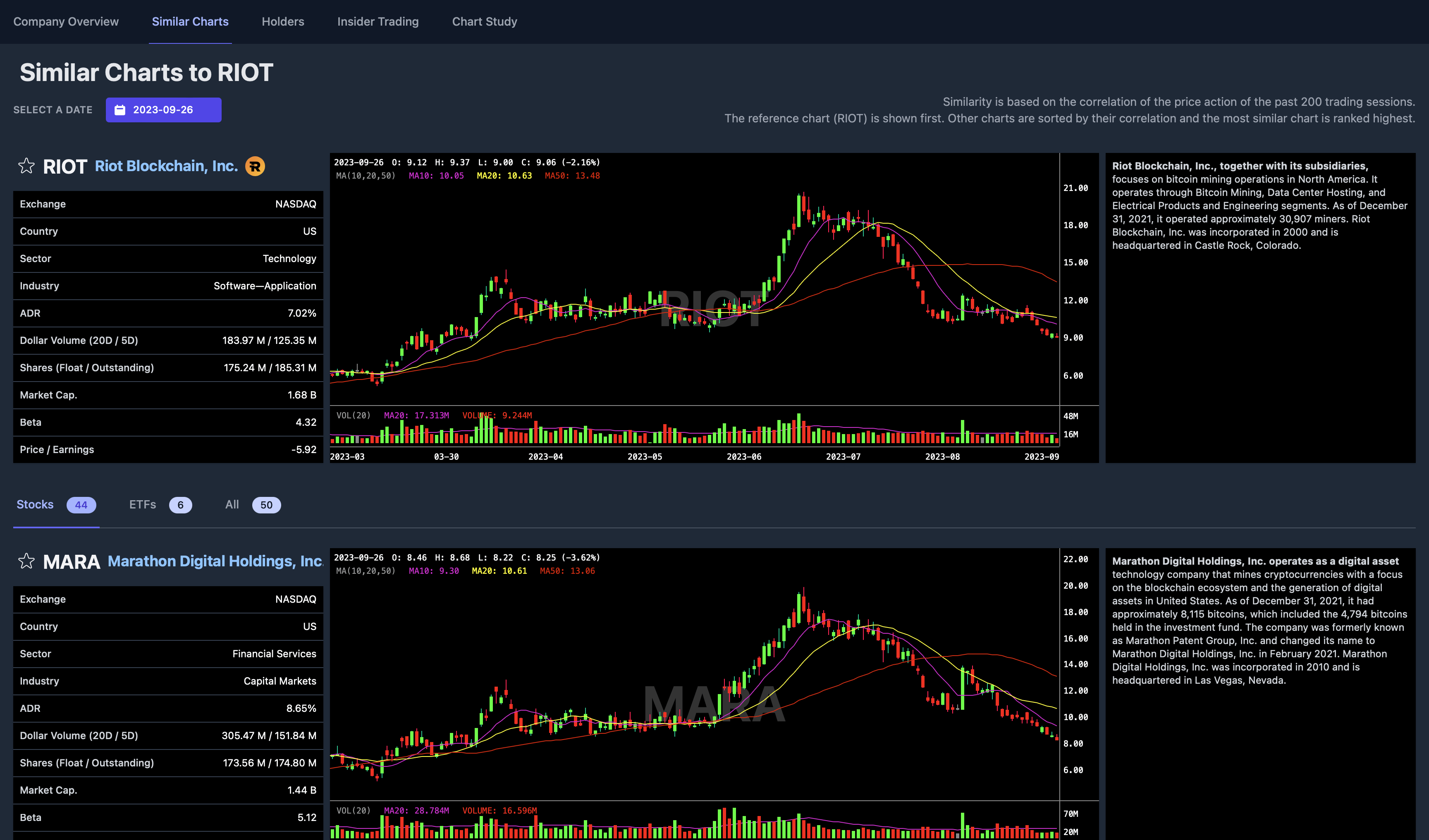
Task: Open the Company Overview tab
Action: [x=66, y=21]
